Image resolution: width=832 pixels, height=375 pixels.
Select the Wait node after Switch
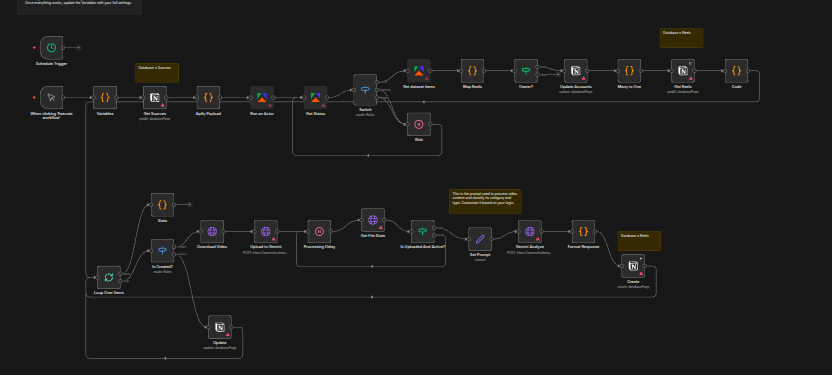(x=419, y=125)
